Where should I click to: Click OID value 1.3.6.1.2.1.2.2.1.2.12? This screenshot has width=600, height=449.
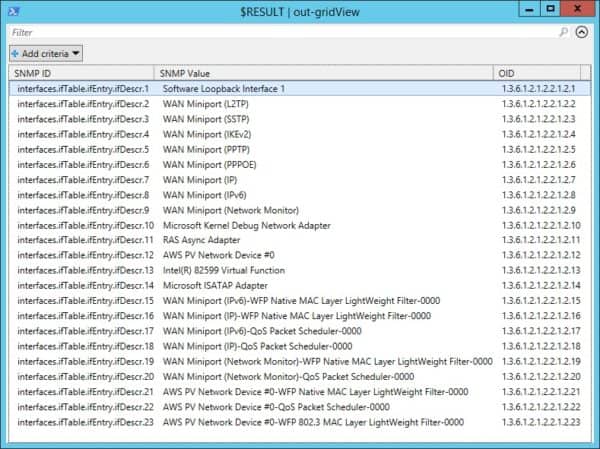click(541, 256)
